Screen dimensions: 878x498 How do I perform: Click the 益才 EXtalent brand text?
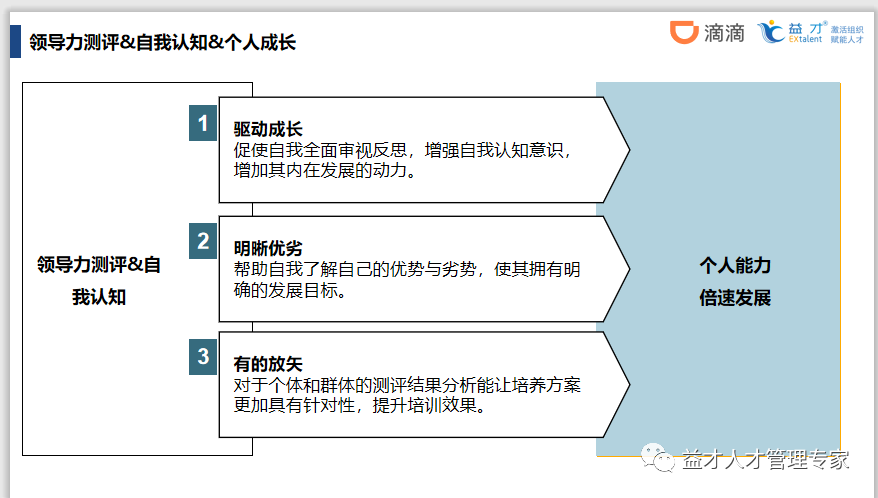point(806,32)
